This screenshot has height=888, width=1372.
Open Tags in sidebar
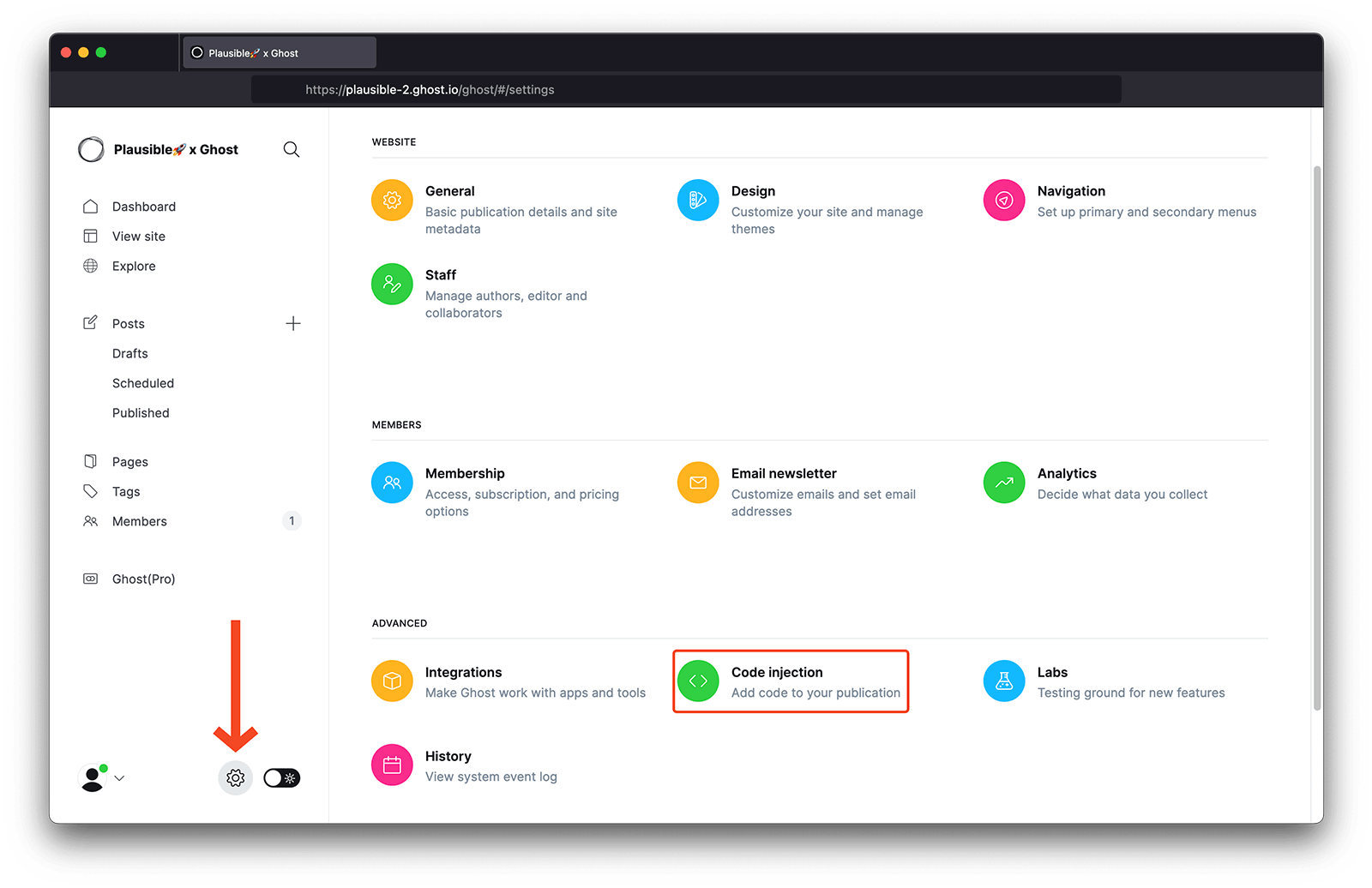coord(126,491)
